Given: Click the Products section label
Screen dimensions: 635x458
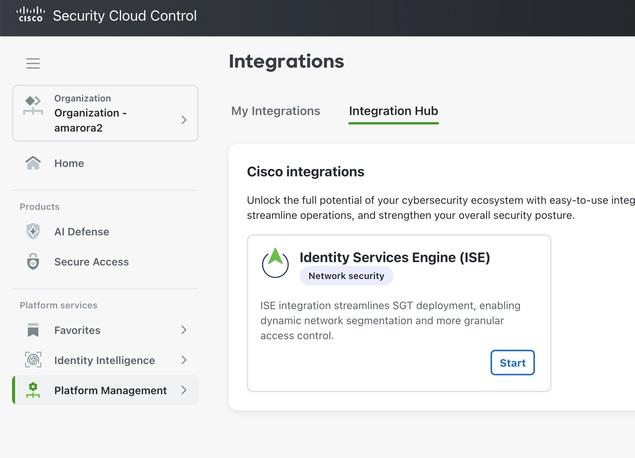Looking at the screenshot, I should click(40, 207).
